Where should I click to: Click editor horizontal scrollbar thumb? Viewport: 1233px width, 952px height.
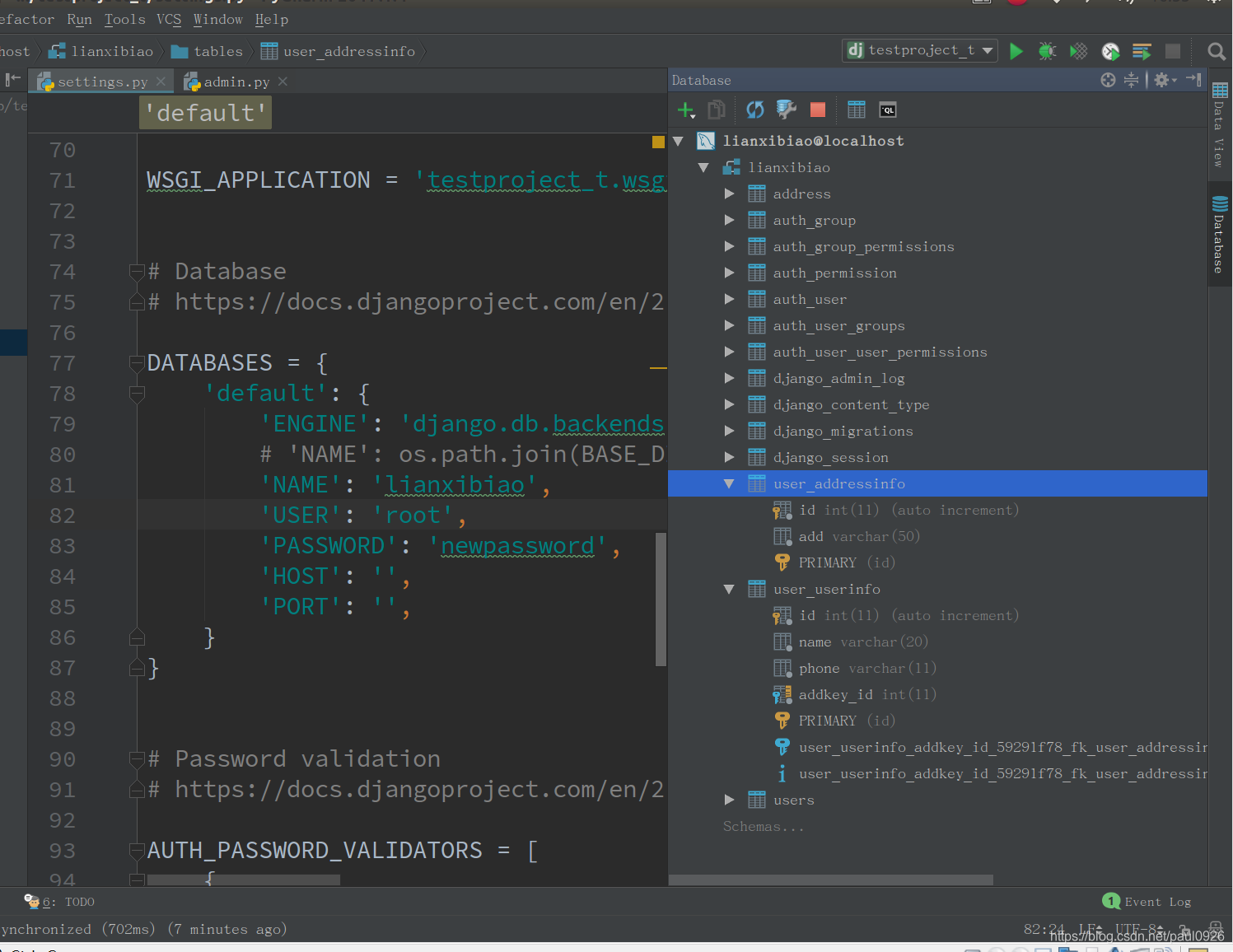(243, 880)
